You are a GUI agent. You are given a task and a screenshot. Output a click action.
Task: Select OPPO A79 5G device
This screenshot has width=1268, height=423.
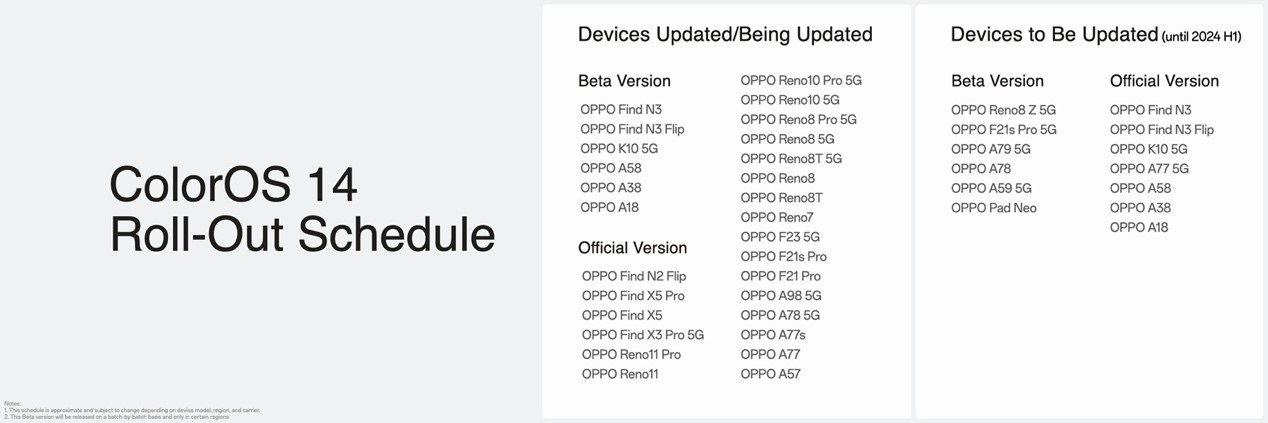991,149
